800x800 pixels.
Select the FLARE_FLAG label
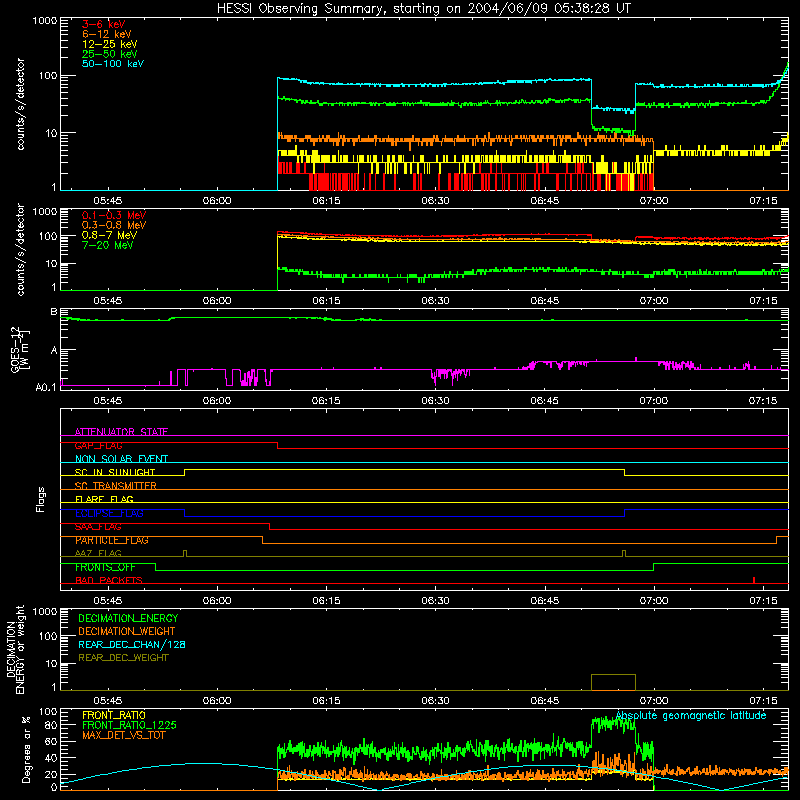(104, 499)
